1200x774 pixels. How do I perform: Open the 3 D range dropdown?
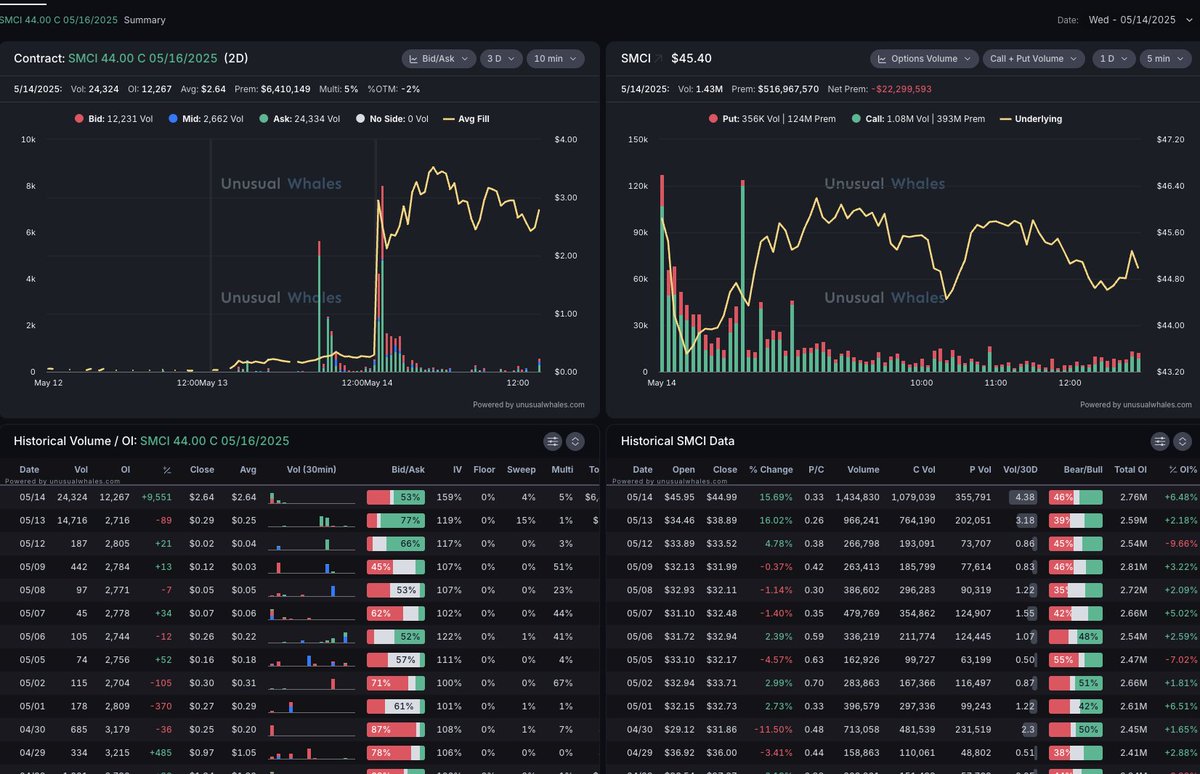[x=501, y=58]
